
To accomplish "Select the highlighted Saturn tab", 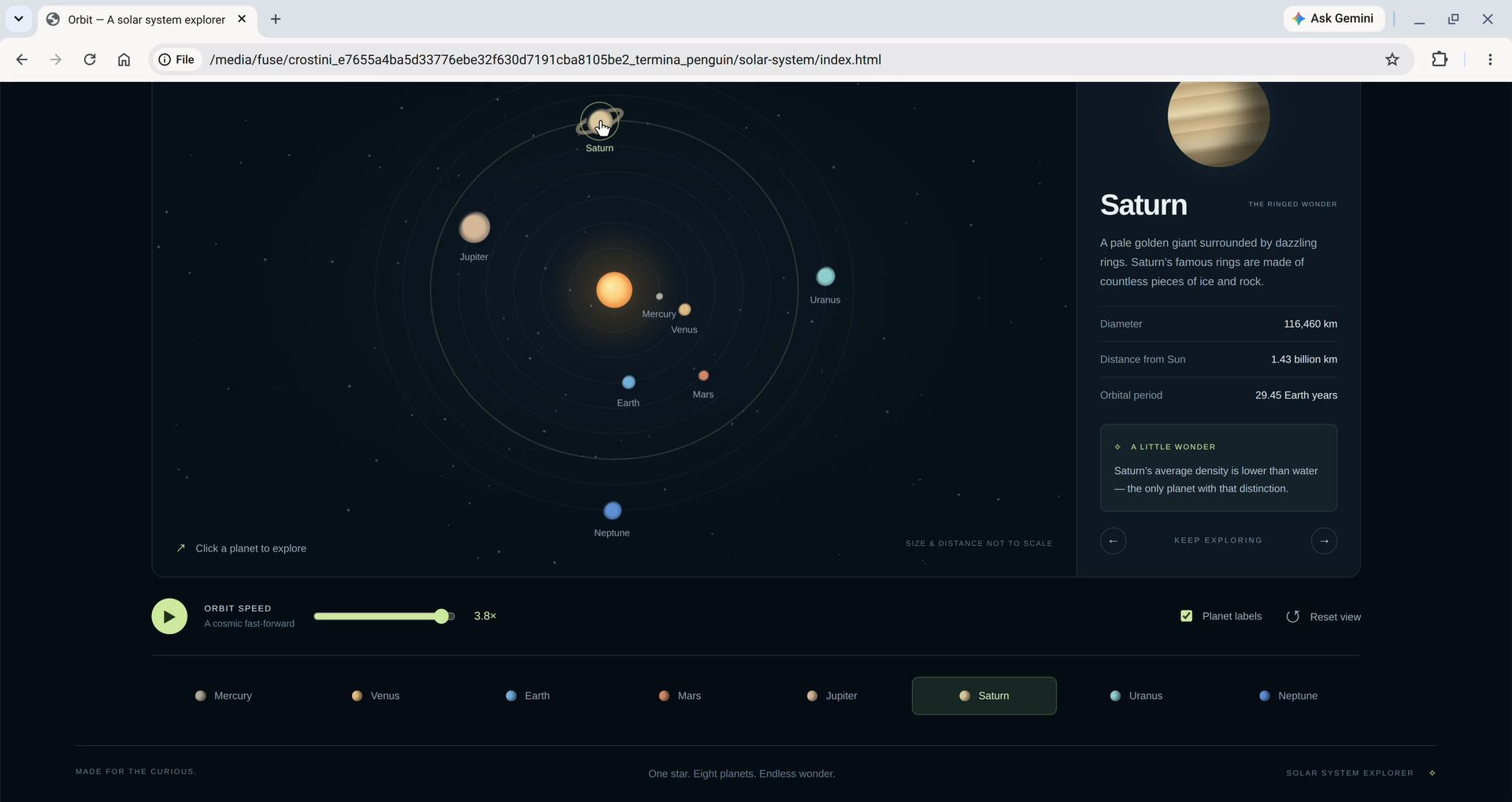I will tap(984, 696).
